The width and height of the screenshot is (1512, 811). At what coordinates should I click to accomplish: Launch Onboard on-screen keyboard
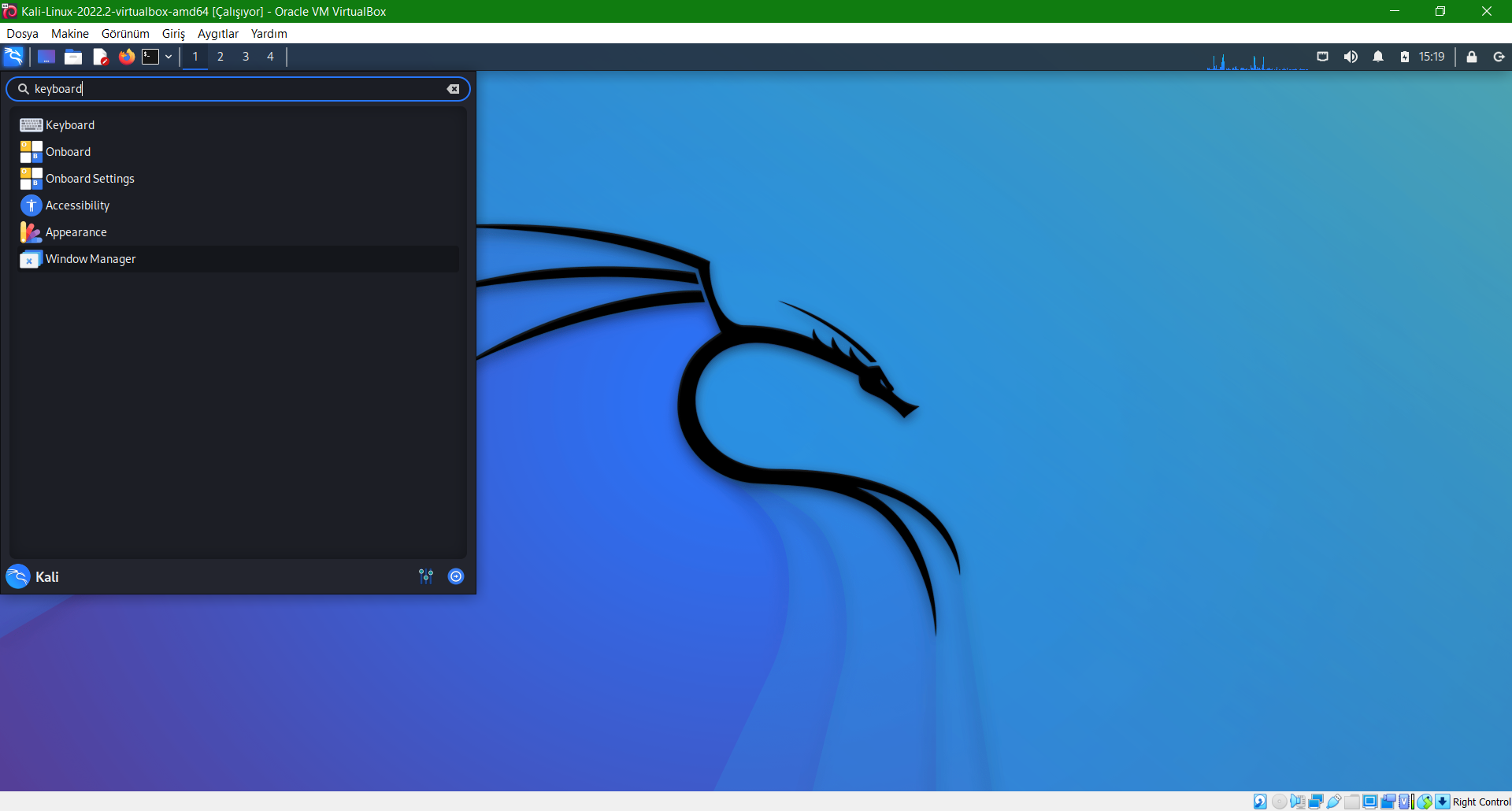(238, 152)
